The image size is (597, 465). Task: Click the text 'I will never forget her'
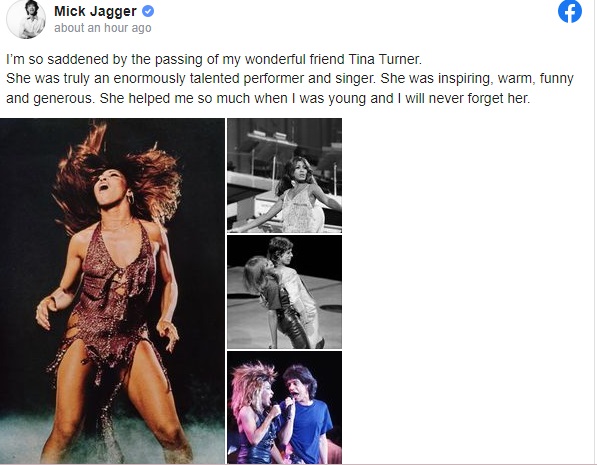click(x=463, y=98)
